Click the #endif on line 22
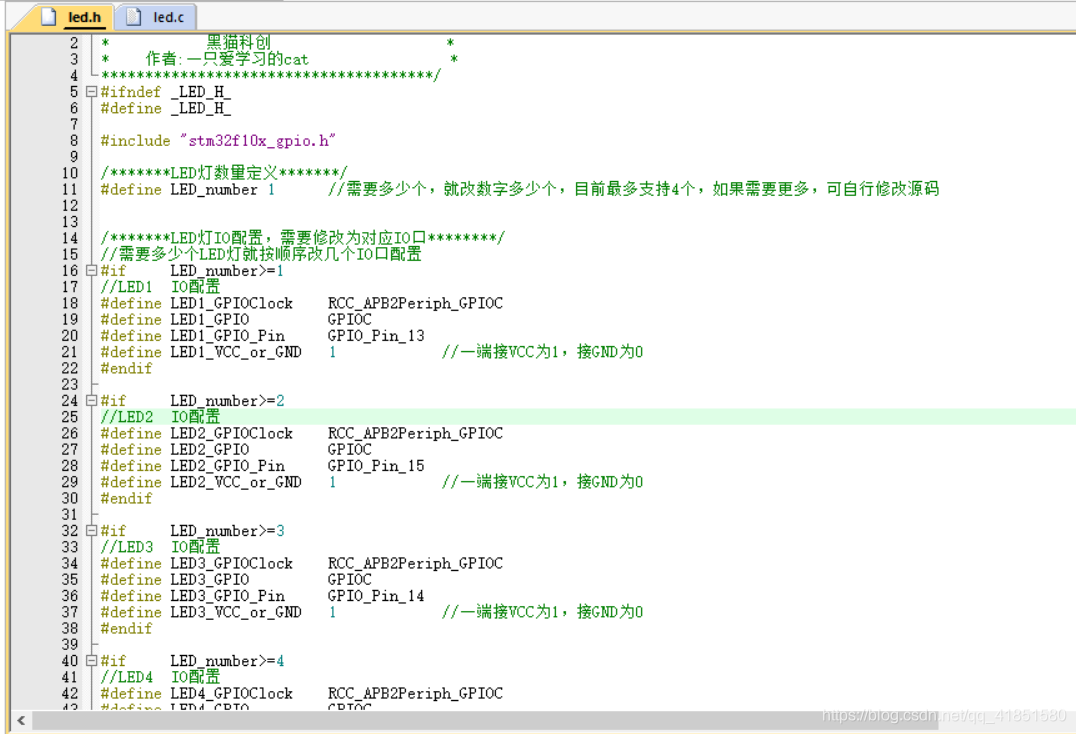 126,368
